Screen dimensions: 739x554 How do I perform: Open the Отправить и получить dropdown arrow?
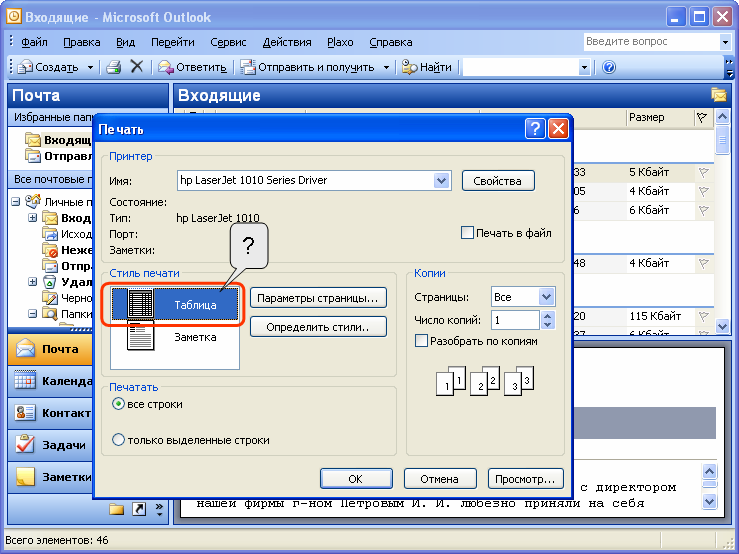point(386,67)
